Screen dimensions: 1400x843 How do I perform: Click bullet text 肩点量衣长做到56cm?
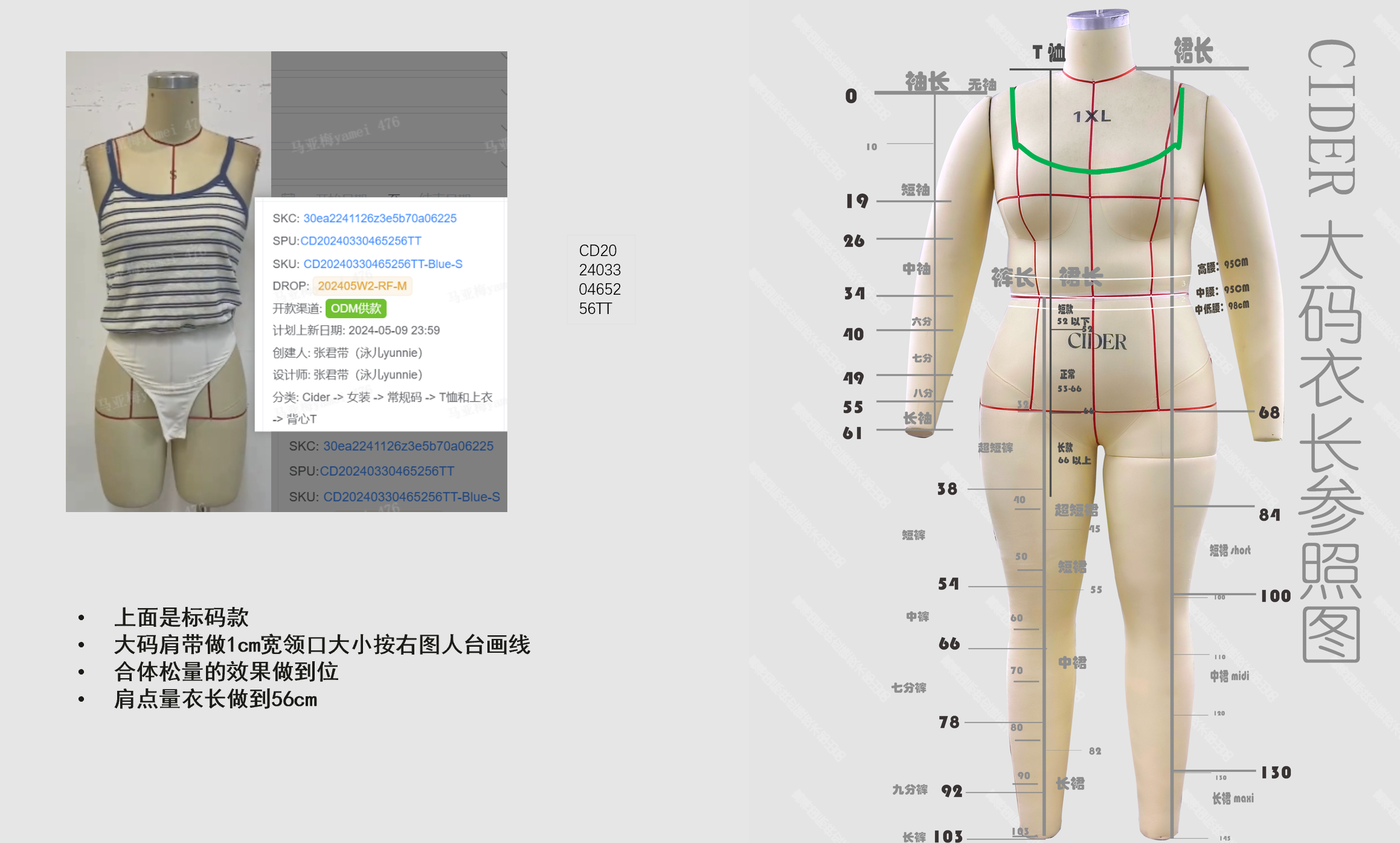click(216, 699)
